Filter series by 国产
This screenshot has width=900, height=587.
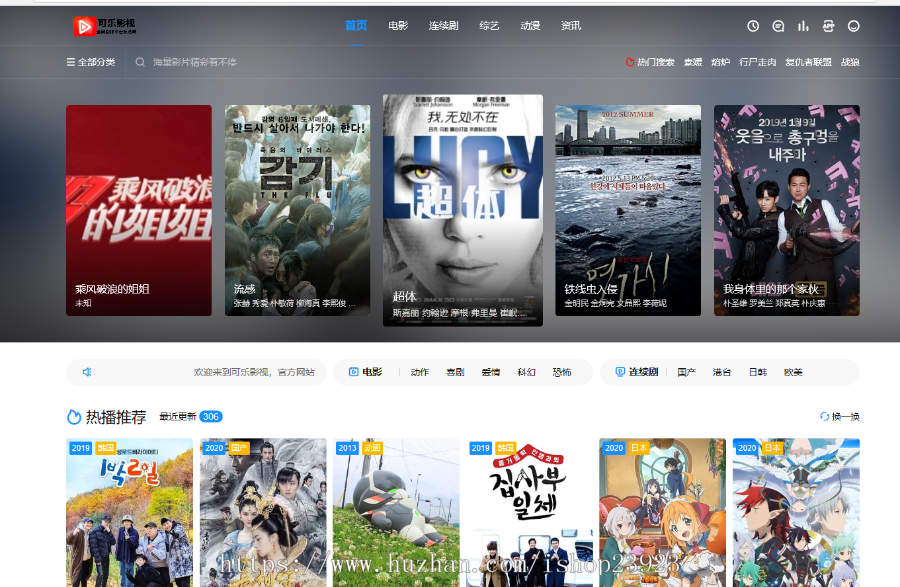[x=686, y=372]
